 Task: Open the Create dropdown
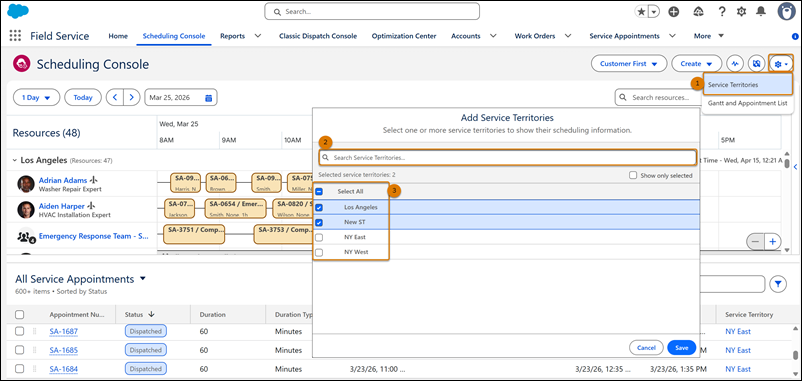tap(696, 64)
